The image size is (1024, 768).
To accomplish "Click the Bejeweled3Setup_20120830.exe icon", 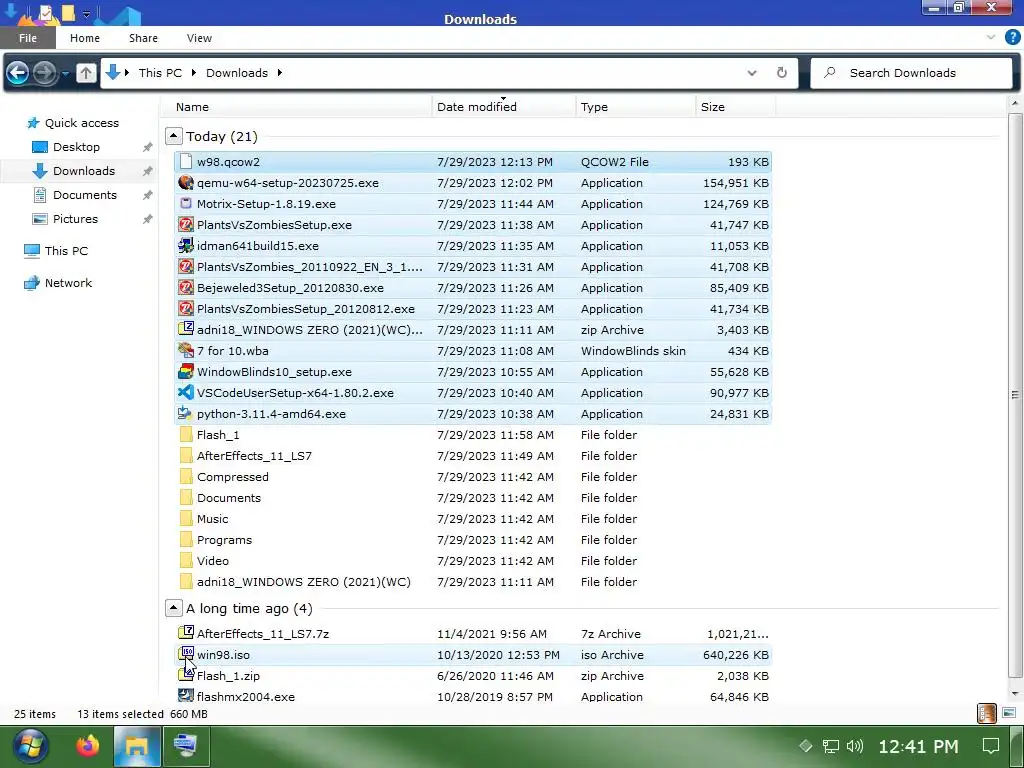I will (x=185, y=287).
